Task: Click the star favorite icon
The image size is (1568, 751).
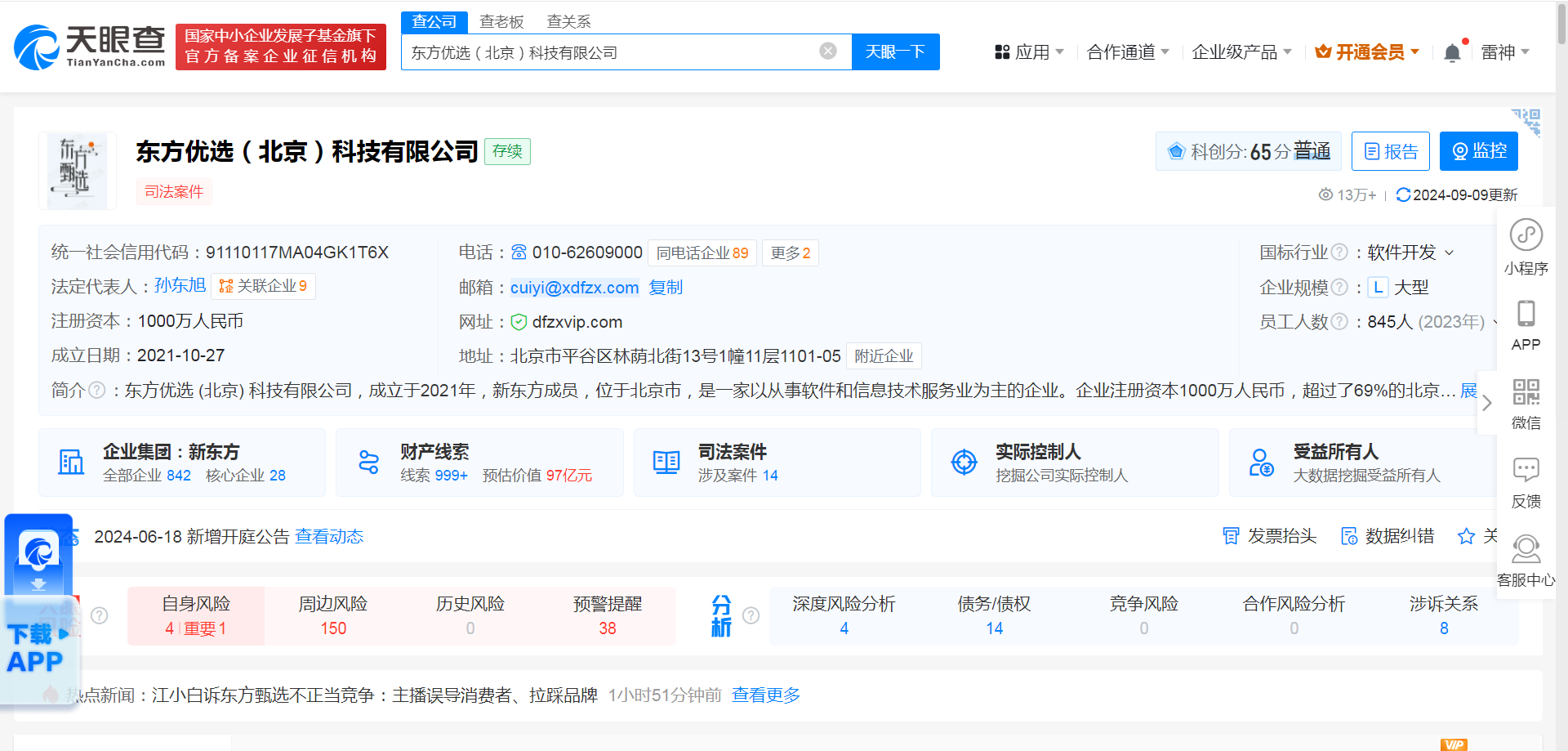Action: coord(1467,536)
